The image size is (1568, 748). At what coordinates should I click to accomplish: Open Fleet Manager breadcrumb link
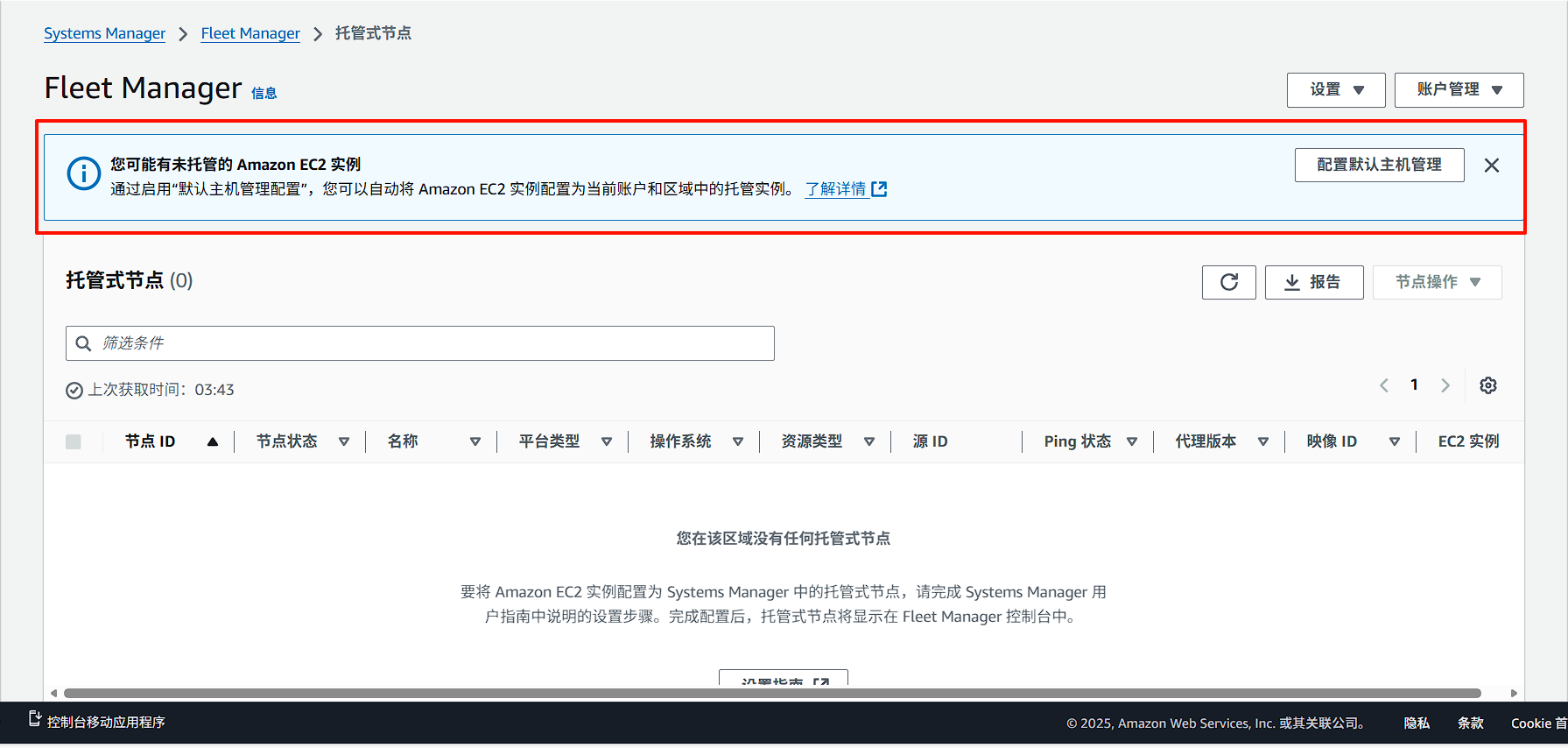pyautogui.click(x=250, y=33)
